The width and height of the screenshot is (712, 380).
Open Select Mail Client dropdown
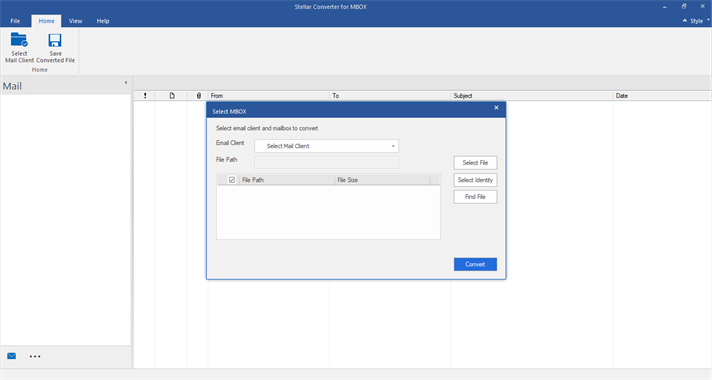(x=326, y=146)
